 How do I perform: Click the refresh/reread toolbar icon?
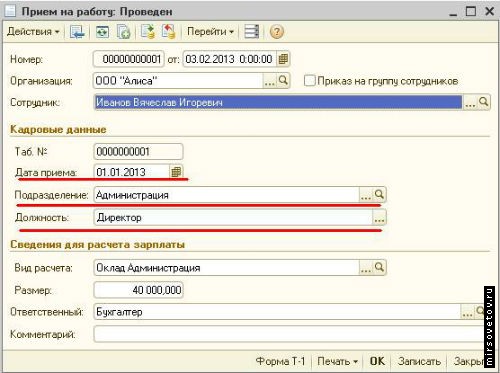(x=102, y=32)
